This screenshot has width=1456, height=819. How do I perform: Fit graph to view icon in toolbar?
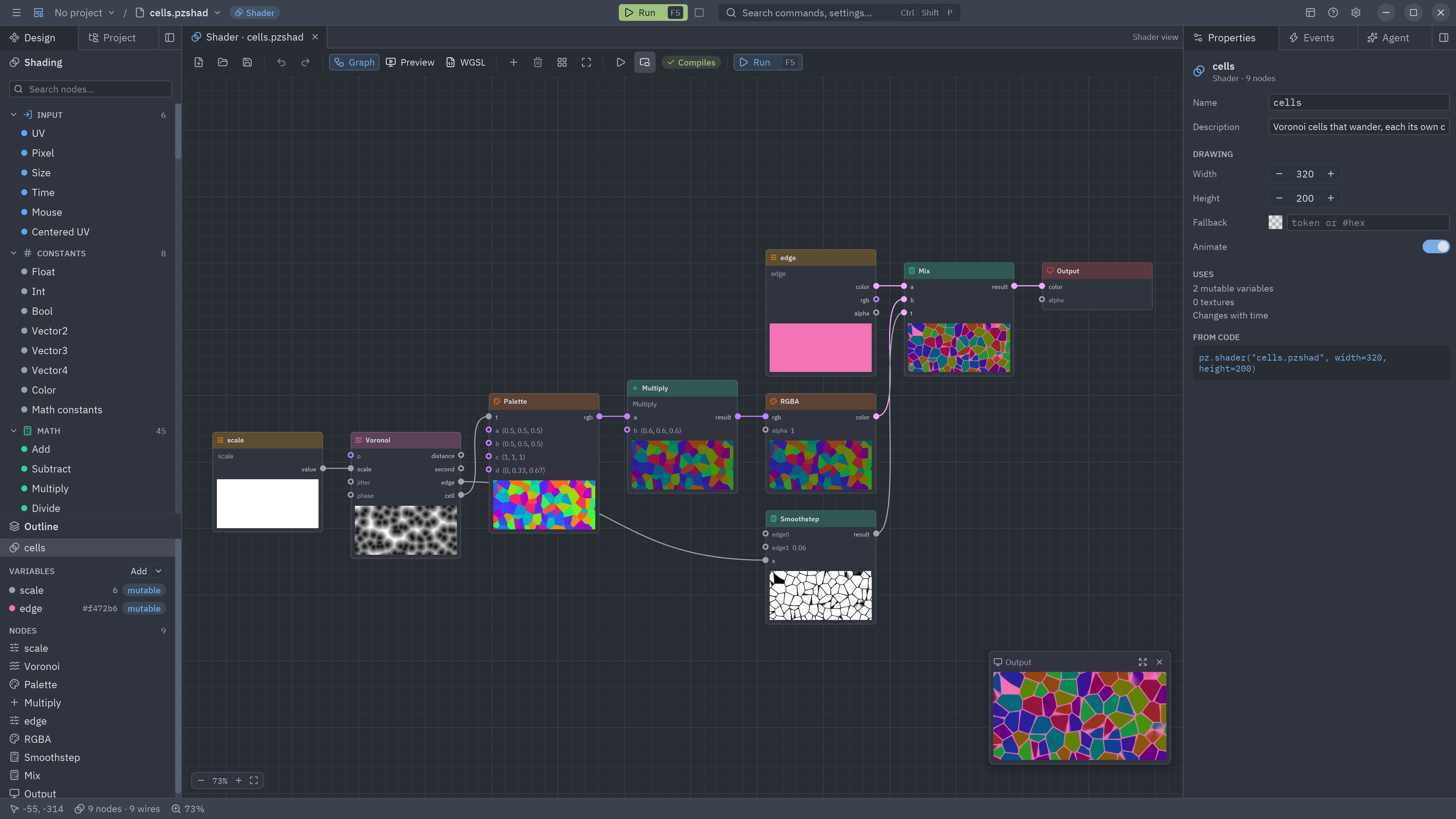click(x=586, y=62)
